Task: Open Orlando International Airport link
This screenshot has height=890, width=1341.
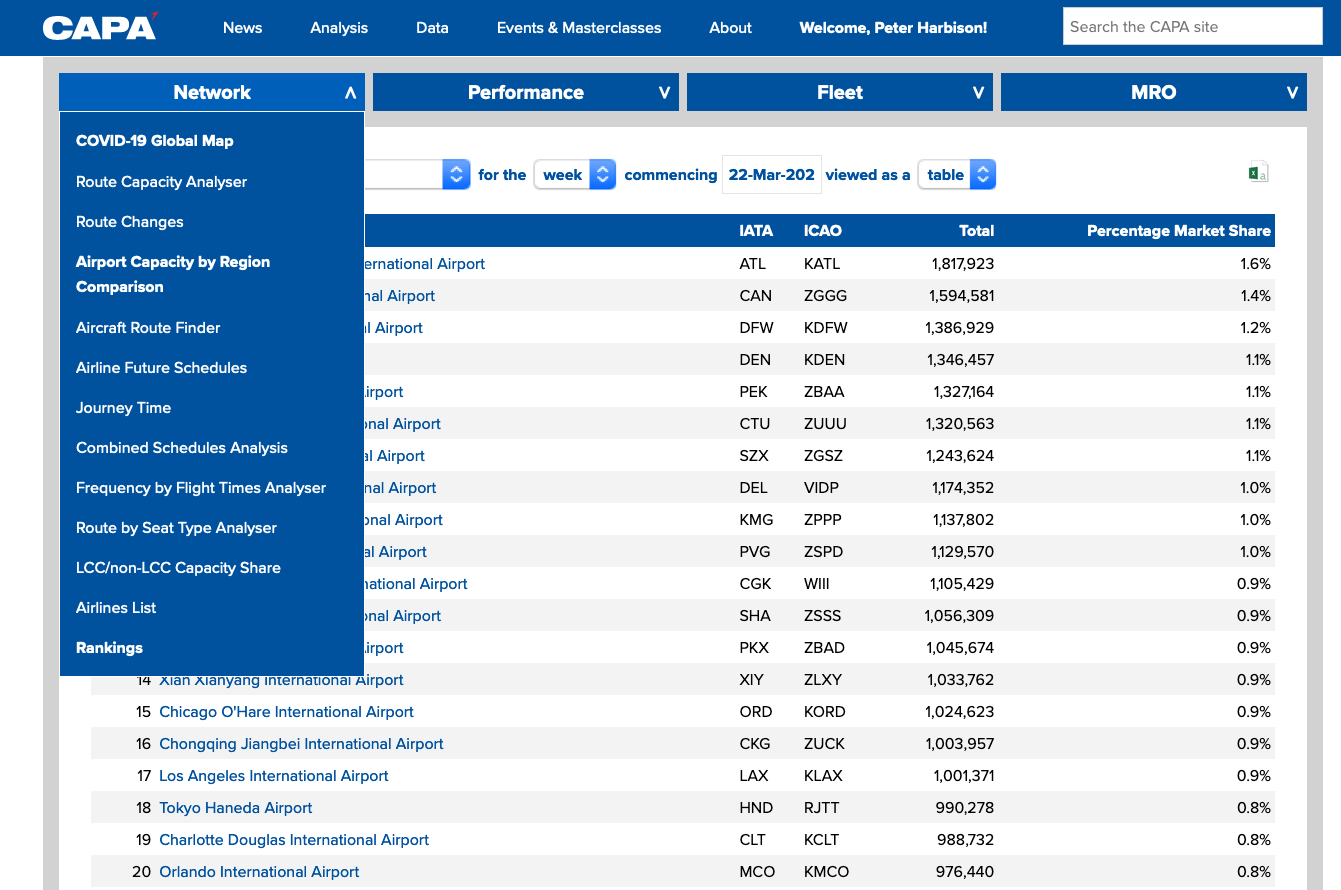Action: [x=259, y=871]
